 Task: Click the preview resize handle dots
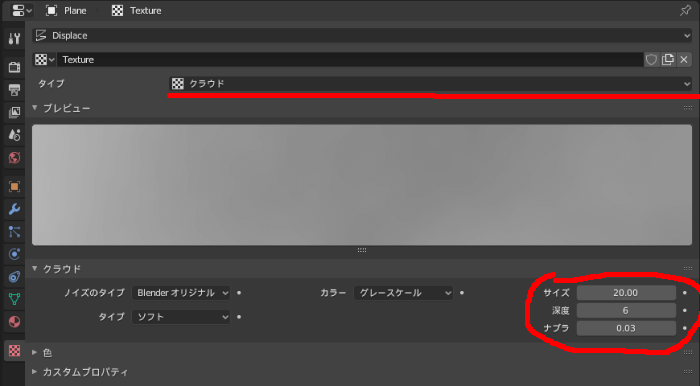point(362,250)
